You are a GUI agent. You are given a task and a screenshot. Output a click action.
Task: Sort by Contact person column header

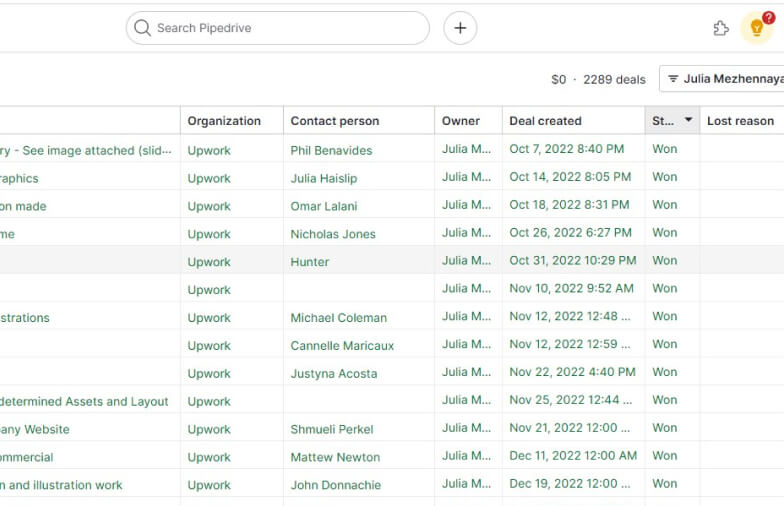pos(335,121)
